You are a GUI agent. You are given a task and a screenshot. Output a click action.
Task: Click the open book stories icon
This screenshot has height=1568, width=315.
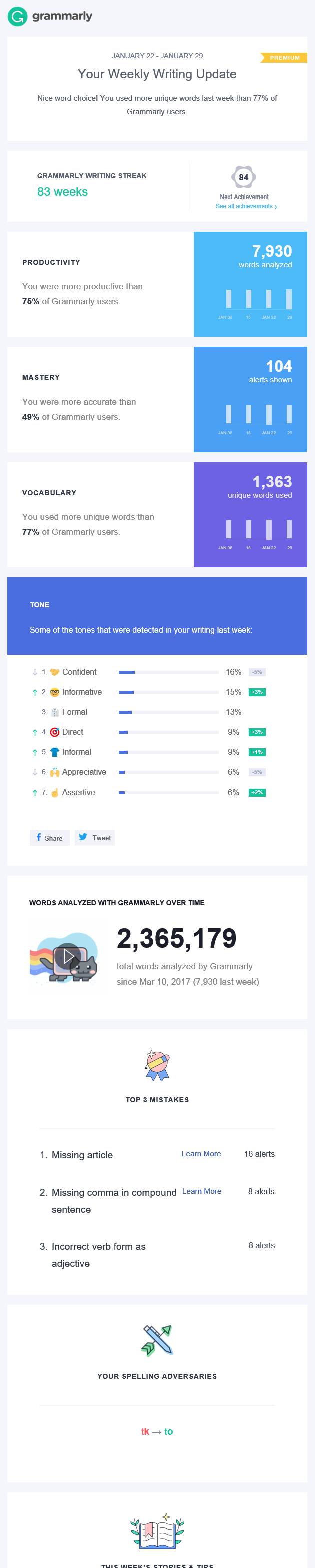pos(157,1531)
